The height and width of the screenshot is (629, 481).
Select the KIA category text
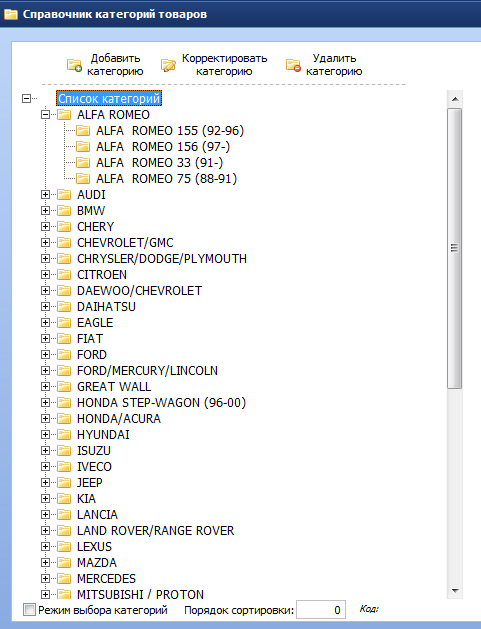click(x=86, y=499)
